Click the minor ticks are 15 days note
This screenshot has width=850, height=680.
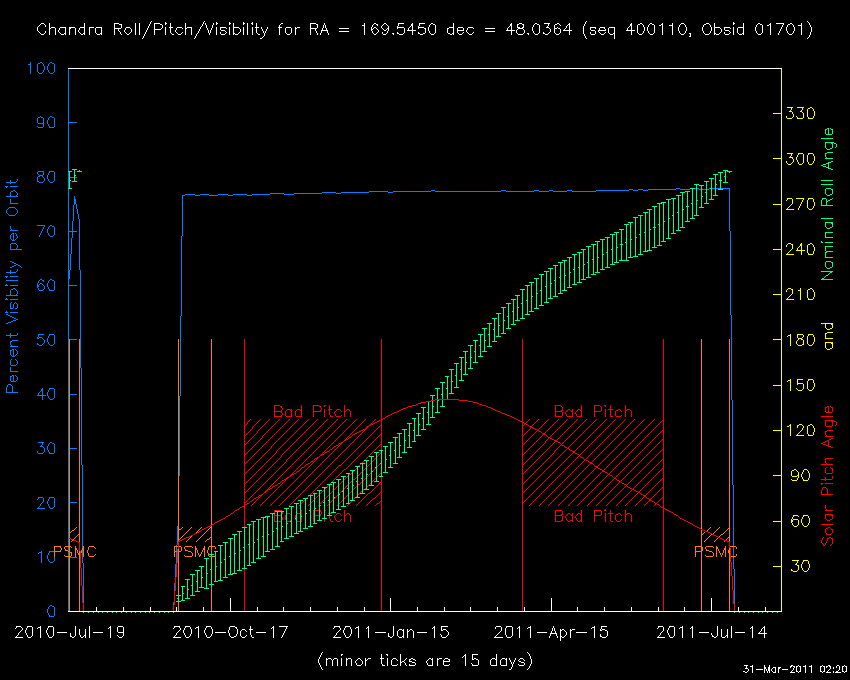coord(424,661)
